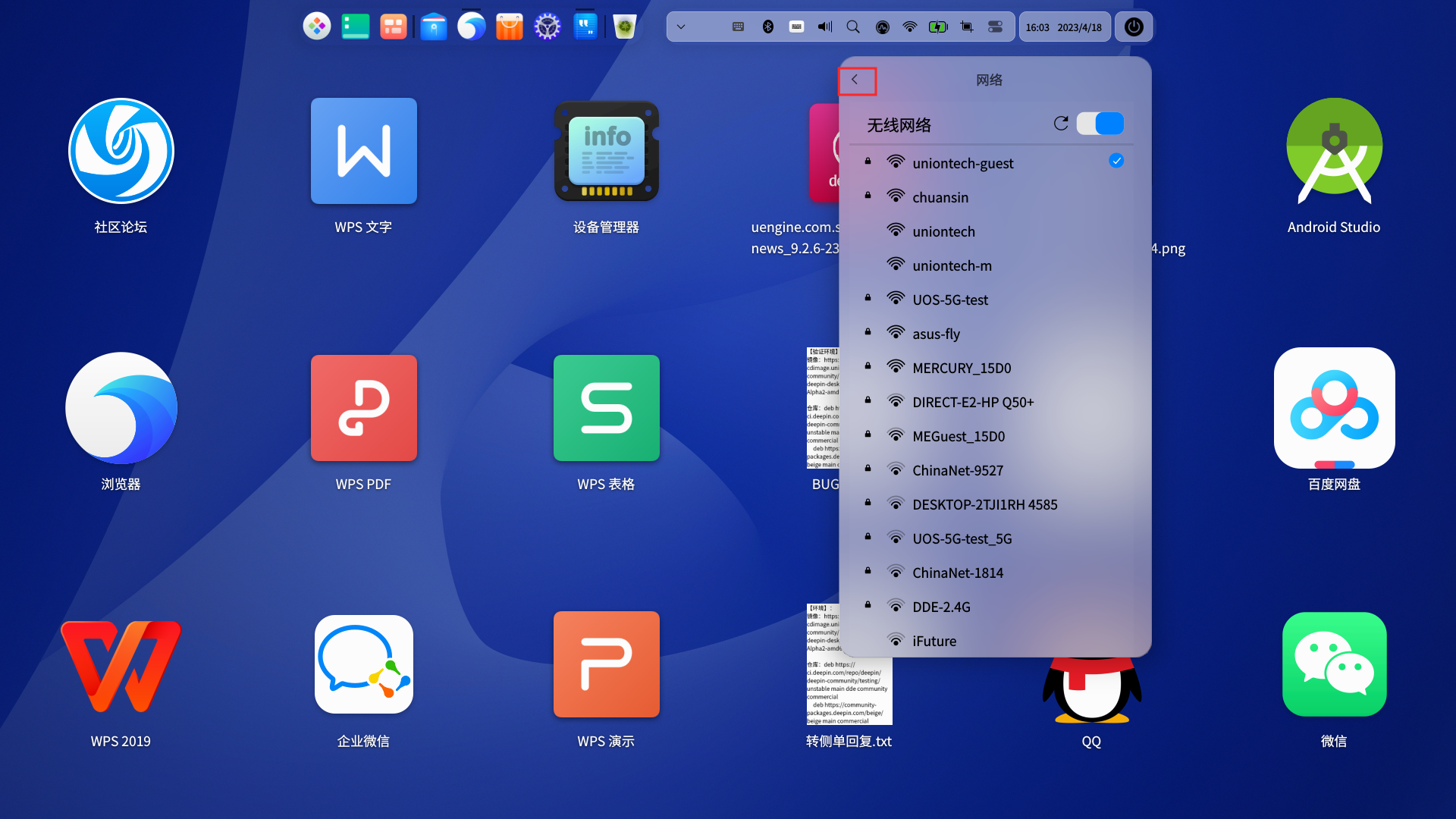Refresh the wireless network list
This screenshot has width=1456, height=819.
coord(1061,124)
